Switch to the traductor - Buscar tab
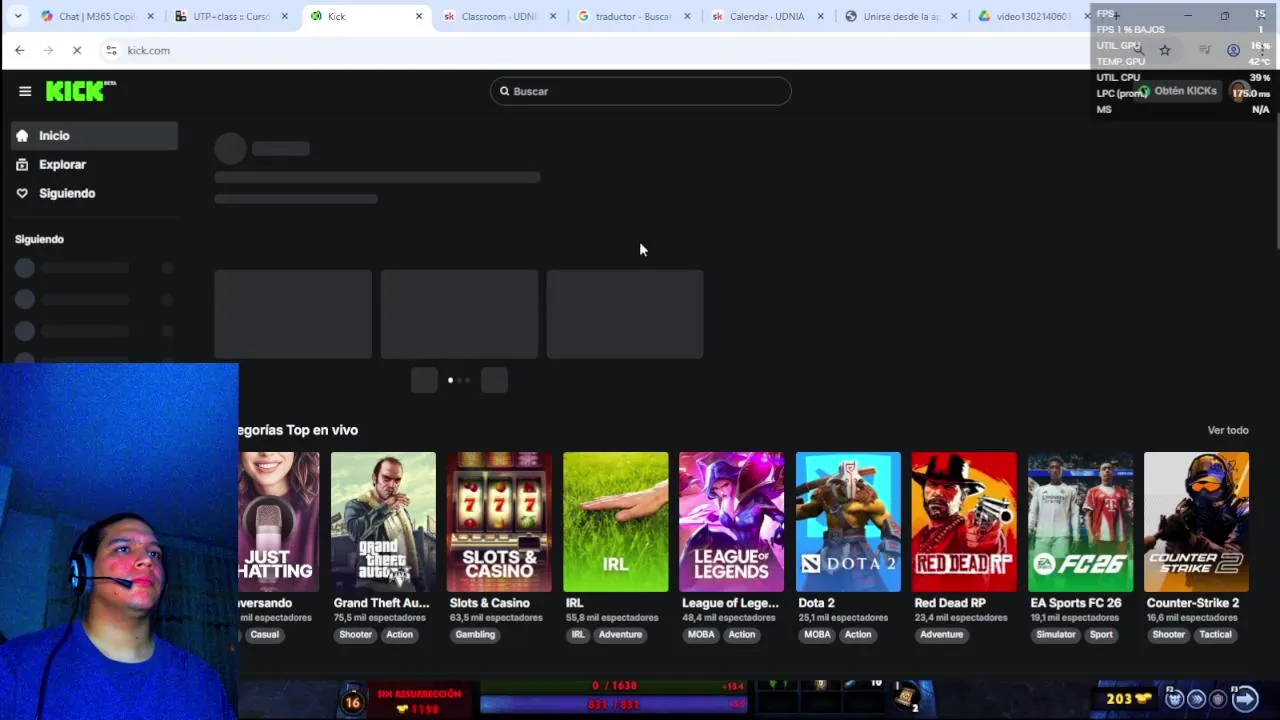The height and width of the screenshot is (720, 1280). pos(632,16)
